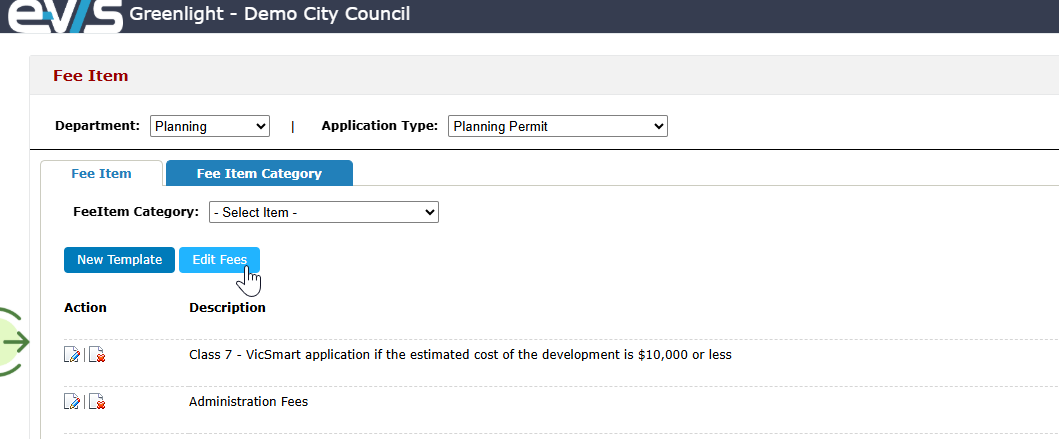The image size is (1059, 439).
Task: Click the Fee Item panel heading
Action: [91, 76]
